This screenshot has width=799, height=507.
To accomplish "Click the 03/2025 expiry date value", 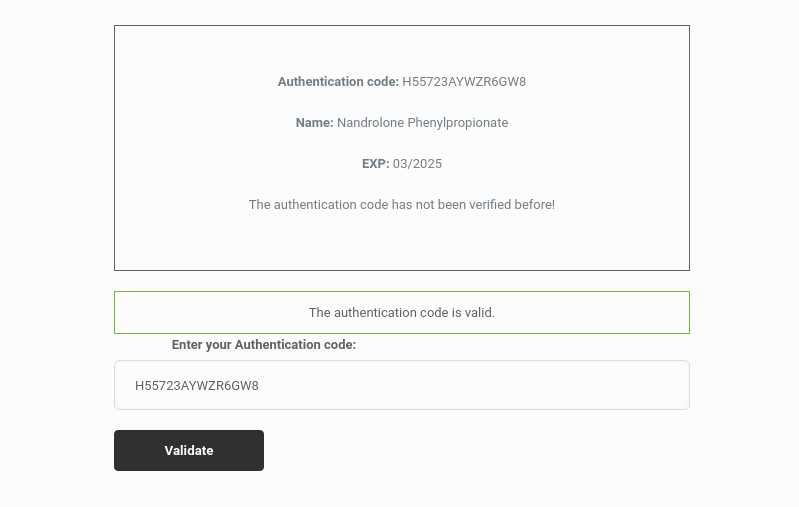I will pos(417,164).
